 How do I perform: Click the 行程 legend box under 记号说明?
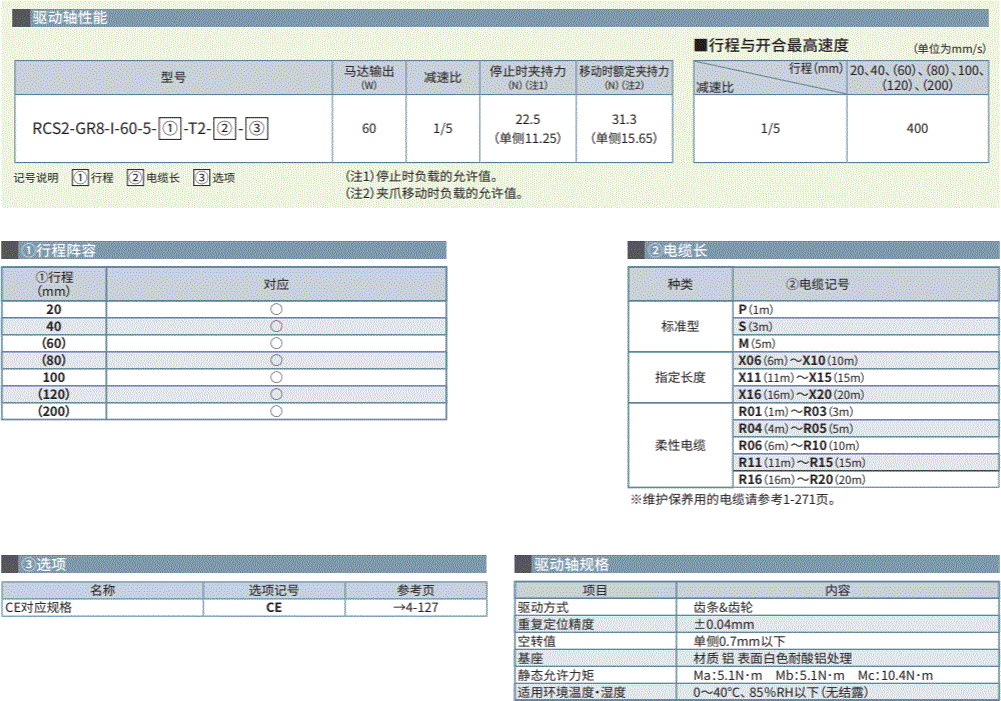(80, 178)
